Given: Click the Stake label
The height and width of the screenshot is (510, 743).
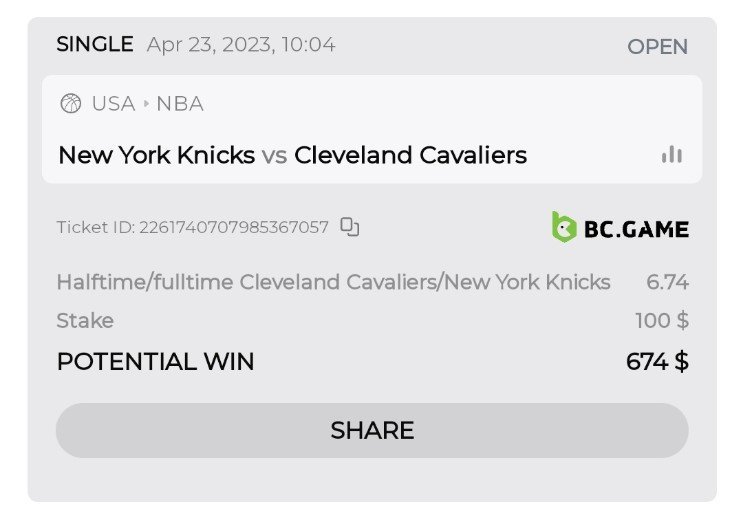Looking at the screenshot, I should (x=85, y=321).
